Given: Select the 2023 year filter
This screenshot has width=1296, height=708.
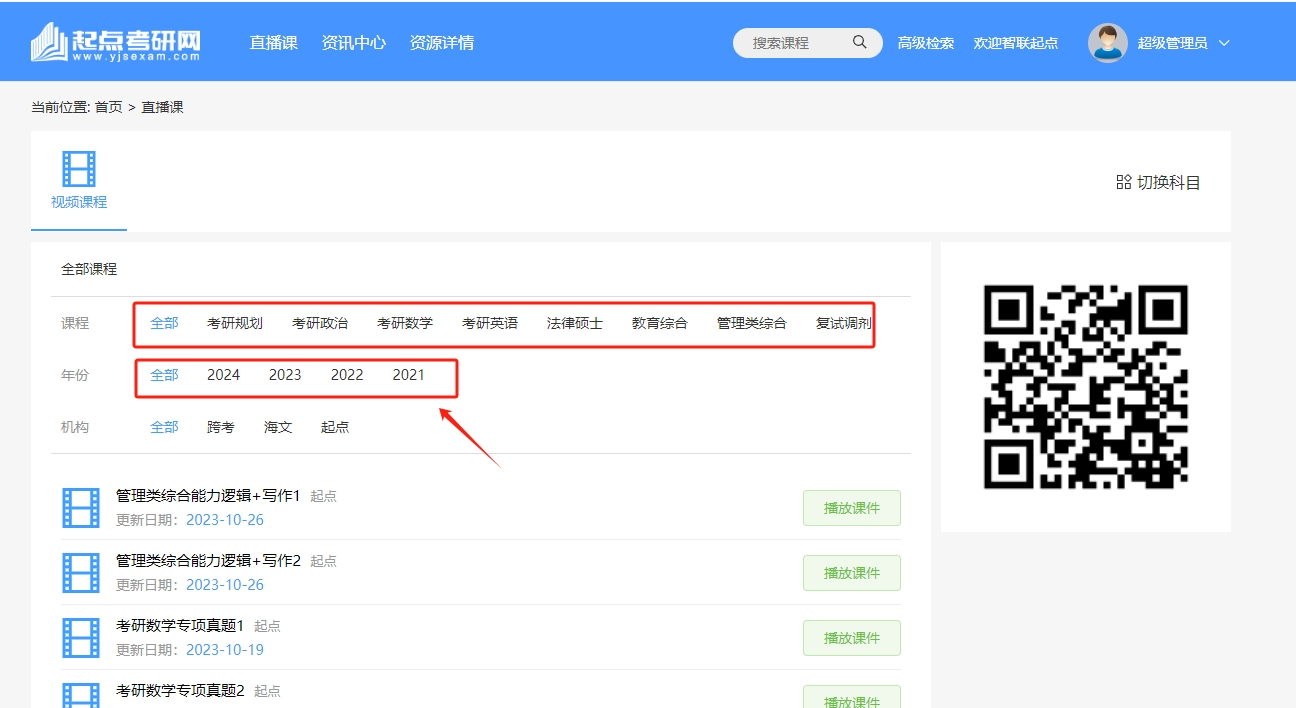Looking at the screenshot, I should [285, 375].
